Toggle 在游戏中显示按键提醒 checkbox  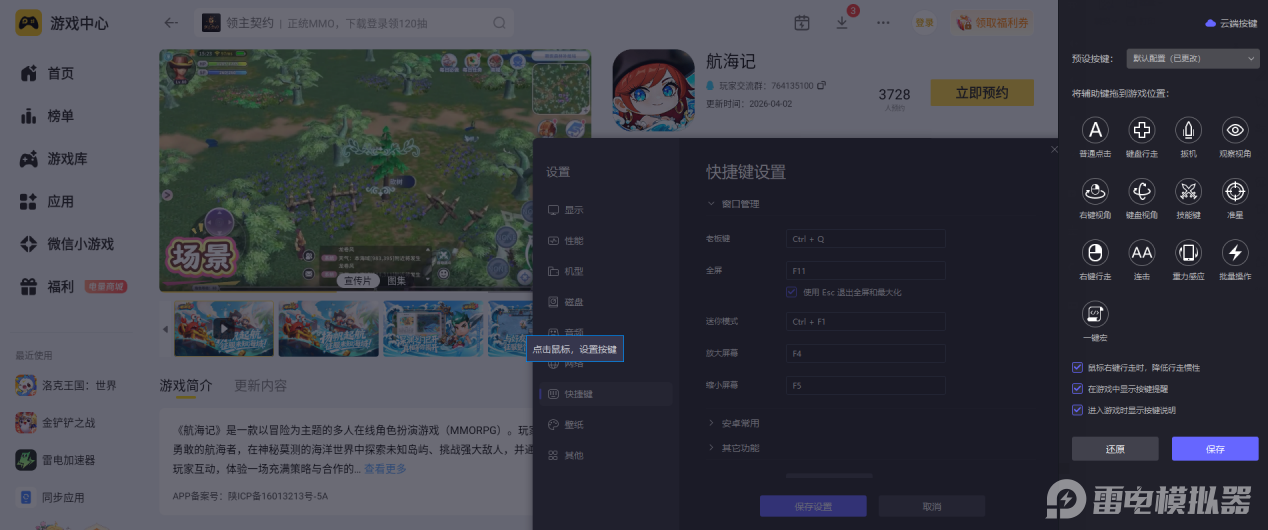pyautogui.click(x=1077, y=388)
